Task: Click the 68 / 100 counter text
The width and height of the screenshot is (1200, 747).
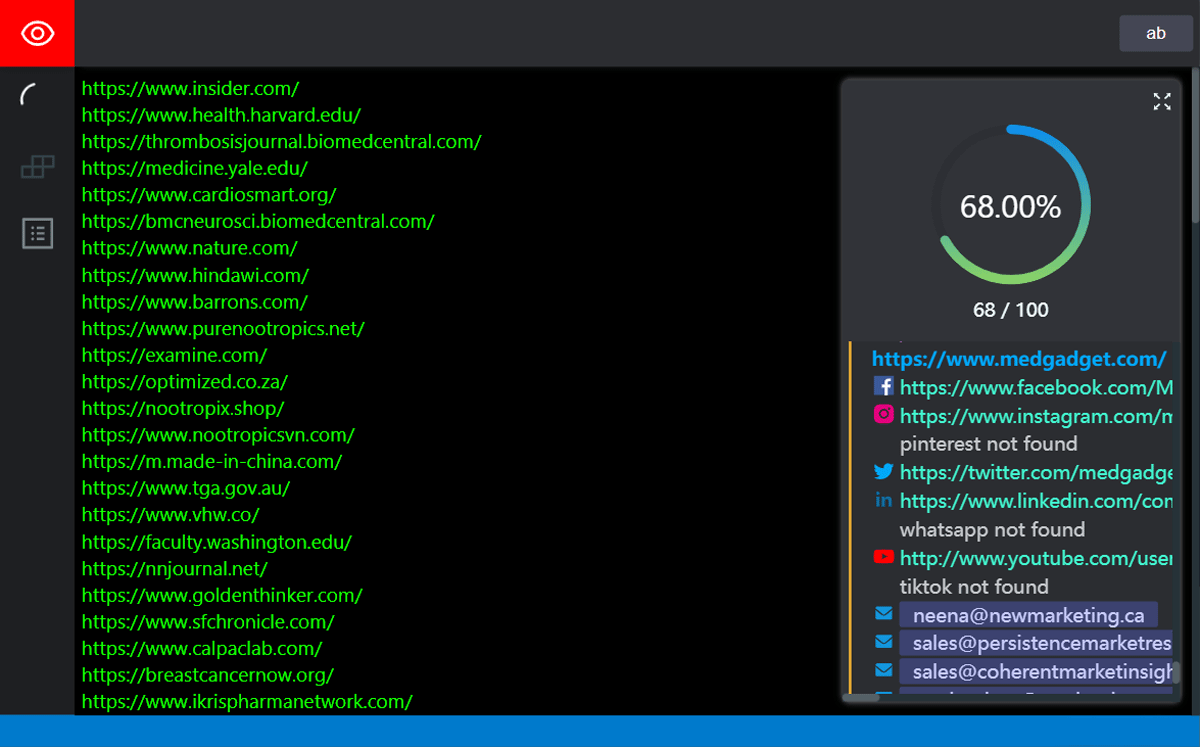Action: (1011, 310)
